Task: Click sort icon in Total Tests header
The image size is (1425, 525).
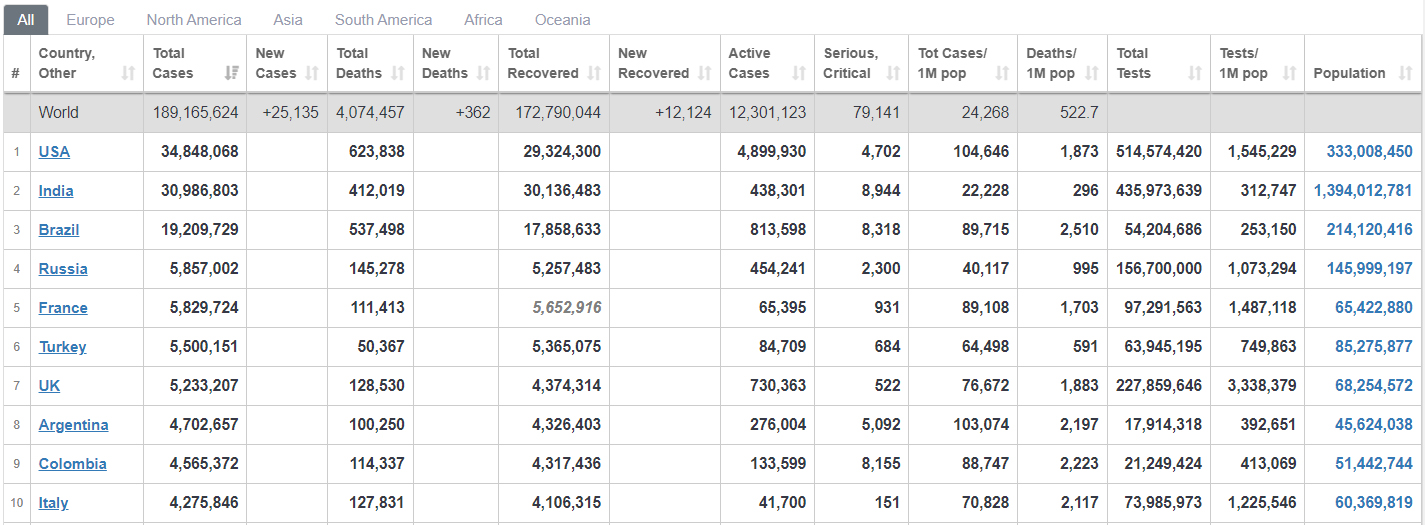Action: click(1194, 73)
